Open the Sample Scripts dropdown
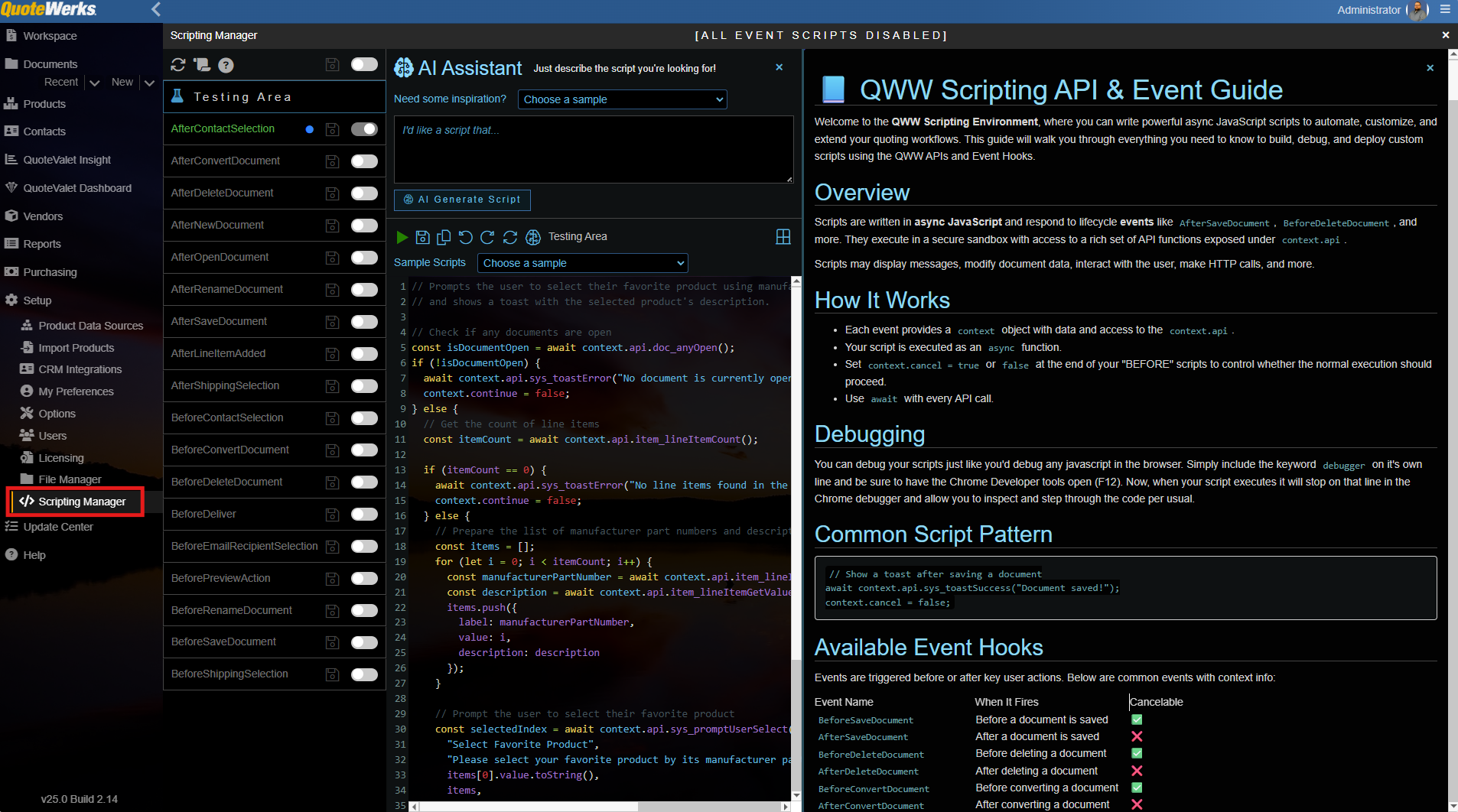1458x812 pixels. (x=582, y=263)
